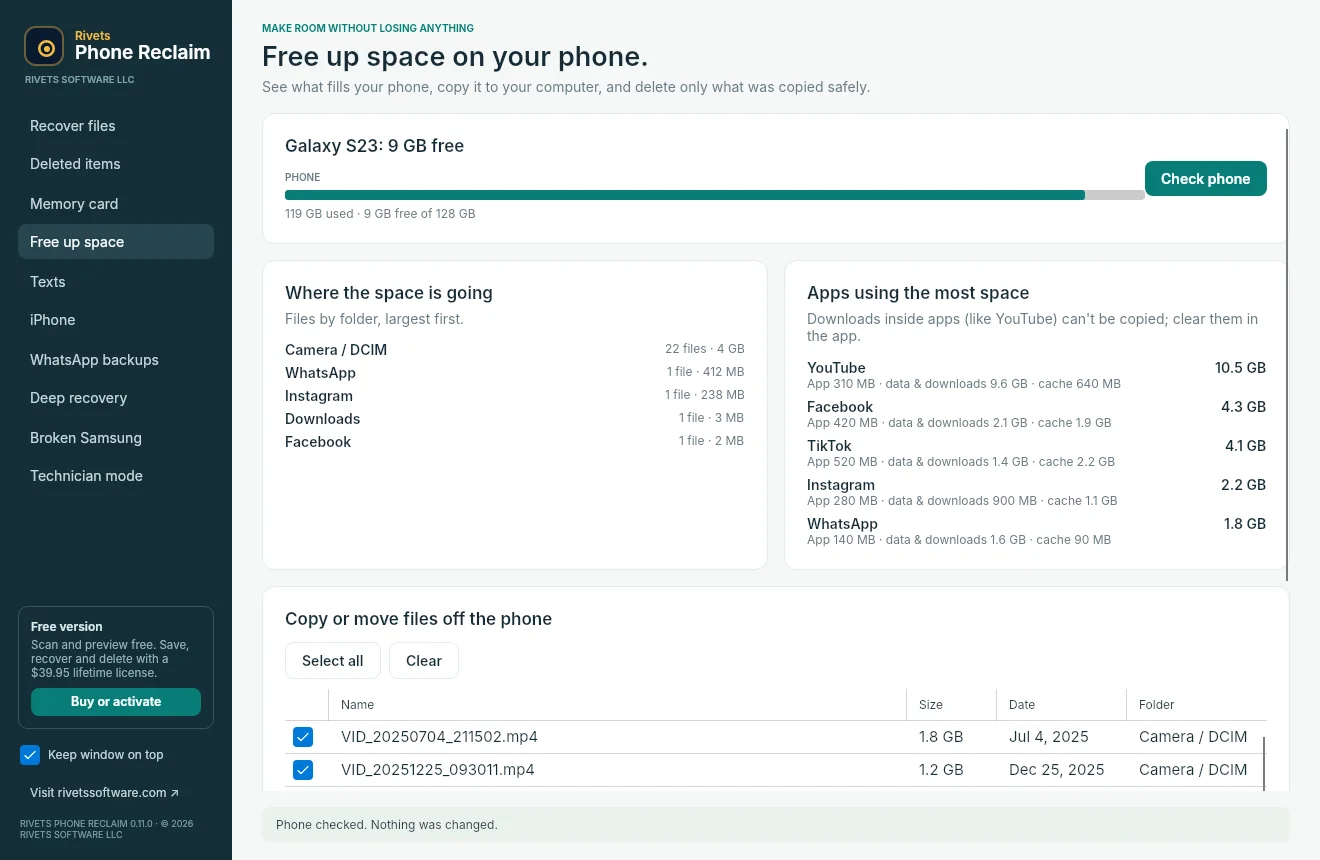The height and width of the screenshot is (860, 1320).
Task: Click the Facebook app entry, 4.3 GB
Action: tap(1036, 414)
